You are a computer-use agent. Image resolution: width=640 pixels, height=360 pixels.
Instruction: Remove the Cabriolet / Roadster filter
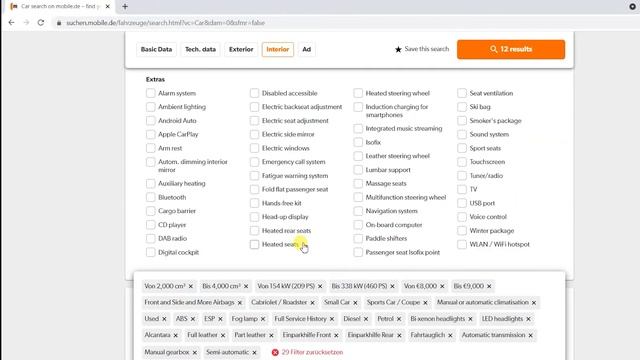point(312,303)
